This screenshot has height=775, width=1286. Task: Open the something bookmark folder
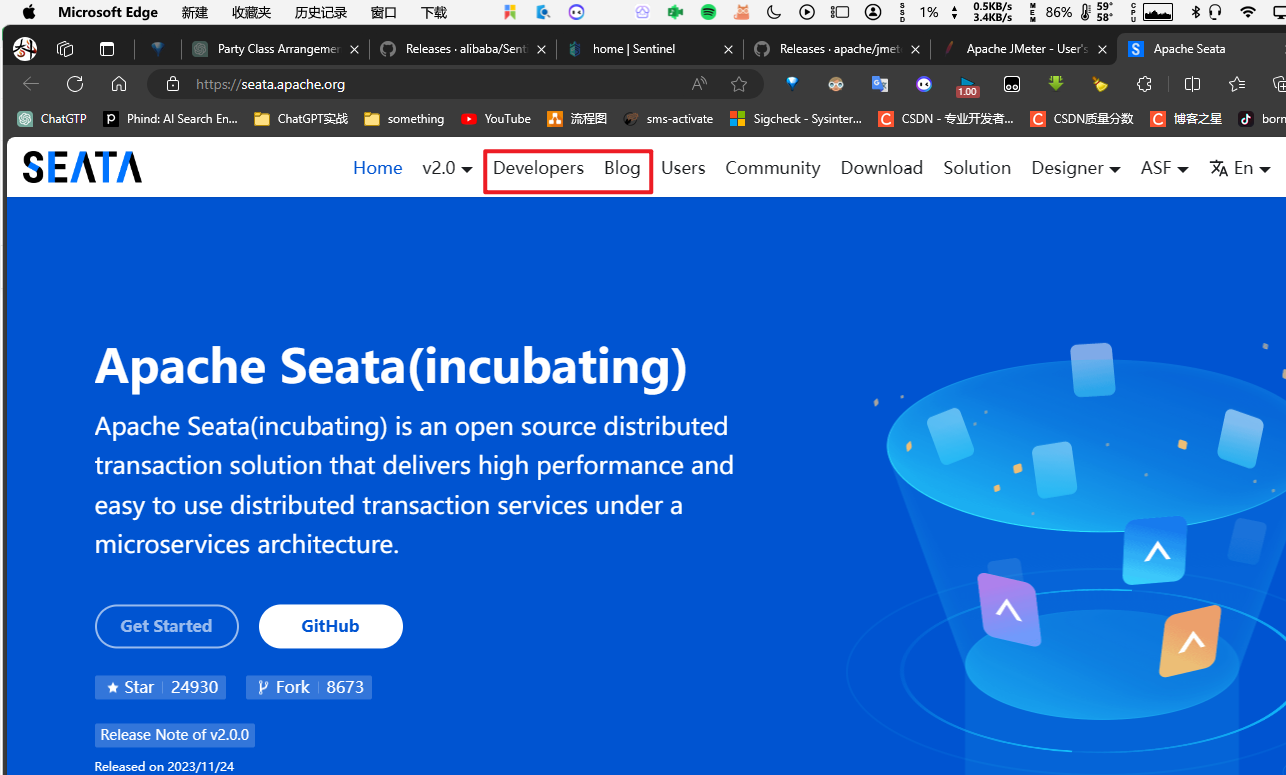[404, 118]
